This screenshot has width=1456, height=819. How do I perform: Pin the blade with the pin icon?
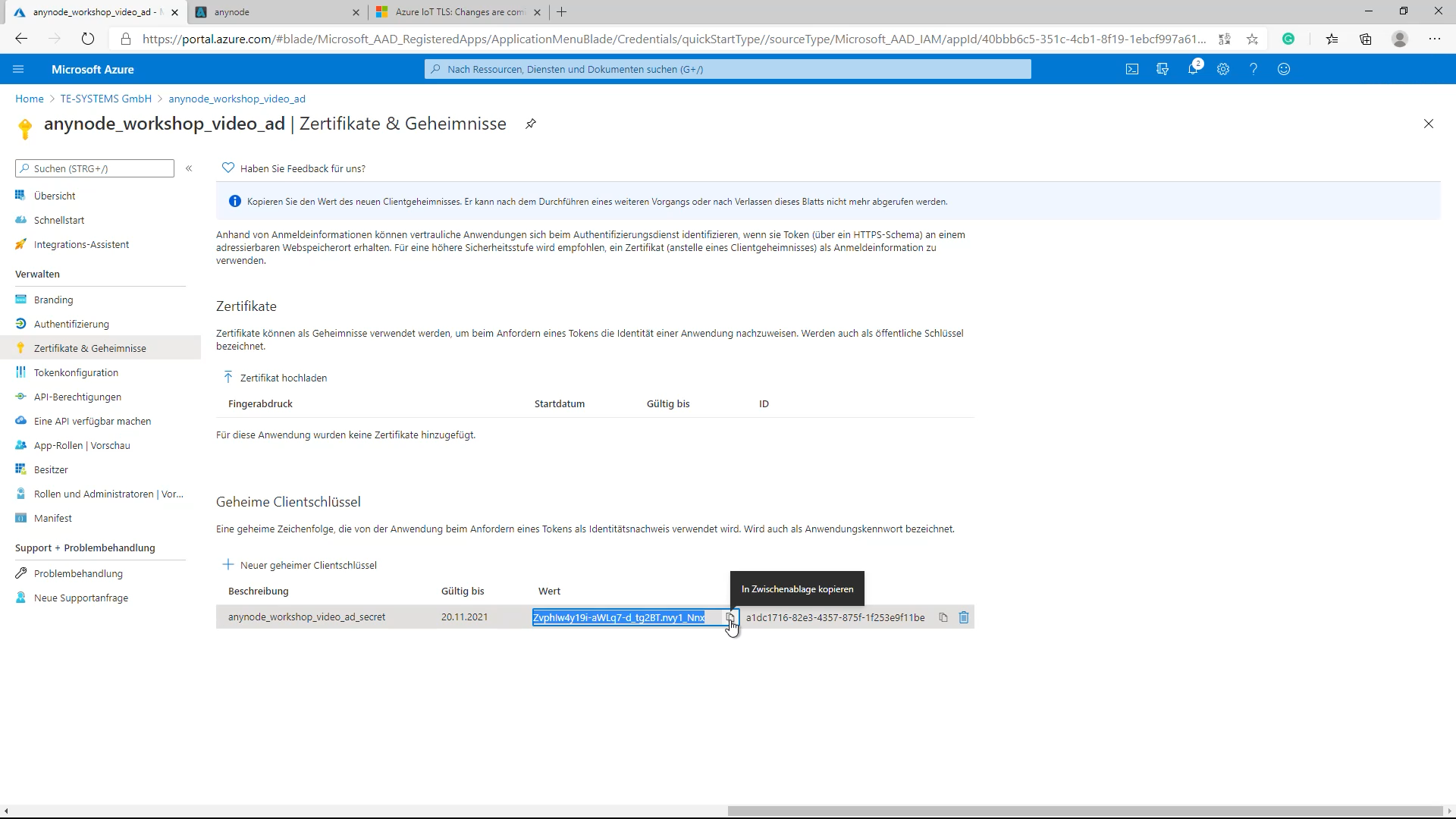[x=531, y=124]
